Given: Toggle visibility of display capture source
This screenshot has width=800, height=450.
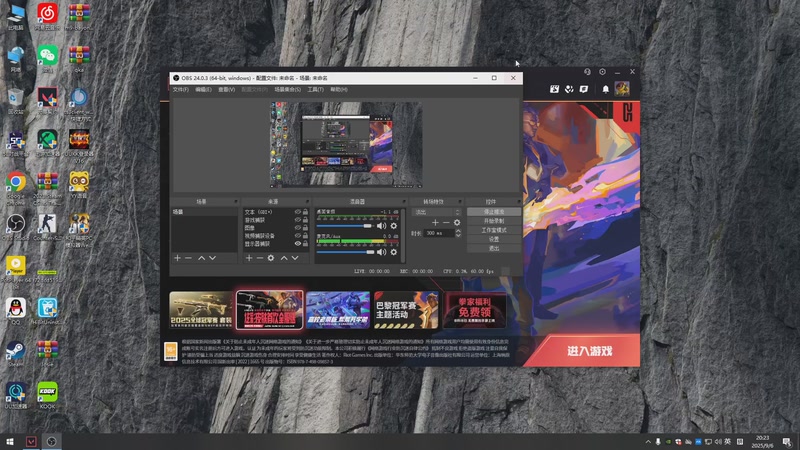Looking at the screenshot, I should point(297,244).
